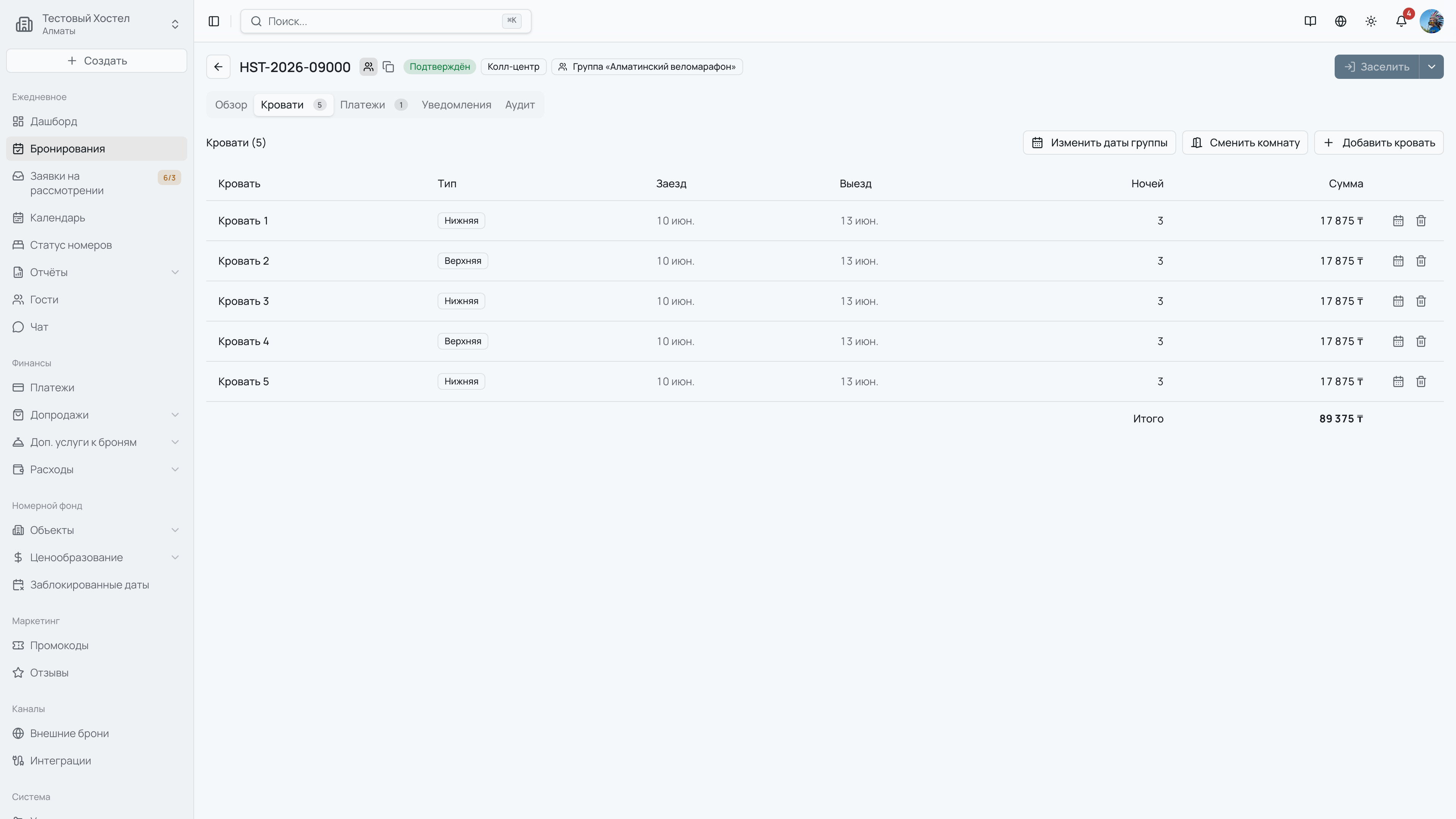1456x819 pixels.
Task: Switch to Уведомления tab
Action: point(456,105)
